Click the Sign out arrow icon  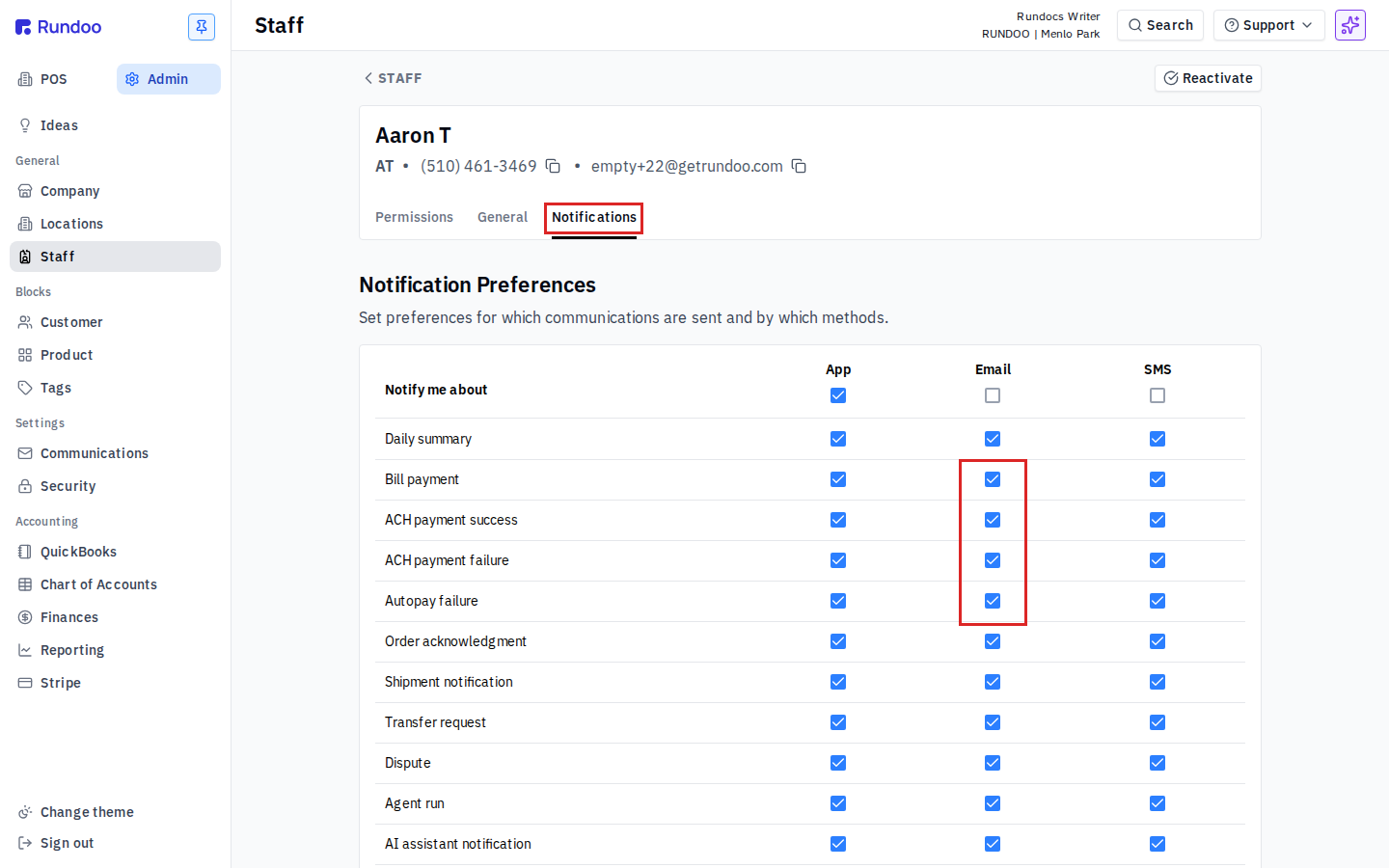pyautogui.click(x=25, y=843)
